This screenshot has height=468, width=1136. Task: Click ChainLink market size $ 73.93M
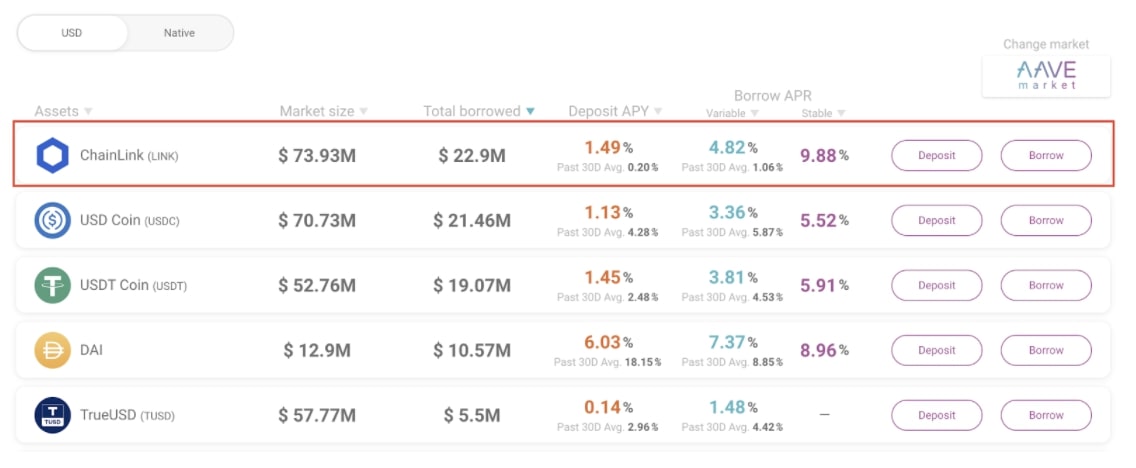[317, 155]
